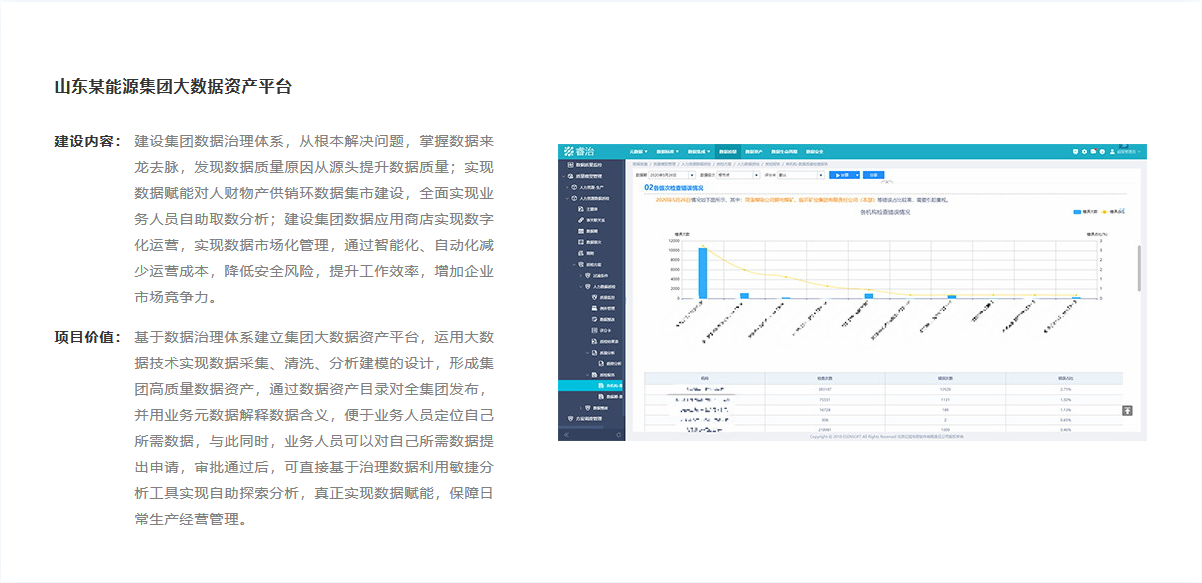This screenshot has width=1202, height=583.
Task: Click the user avatar icon in header
Action: tap(1113, 152)
